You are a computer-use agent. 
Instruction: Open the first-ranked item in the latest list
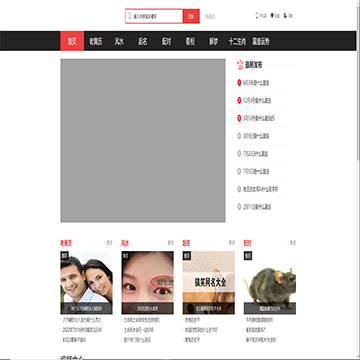pos(256,83)
